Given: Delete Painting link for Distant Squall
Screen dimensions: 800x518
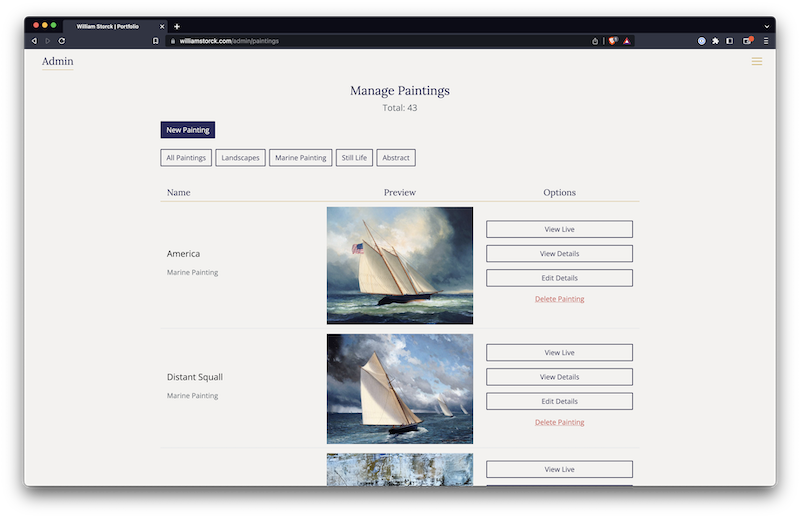Looking at the screenshot, I should coord(559,423).
